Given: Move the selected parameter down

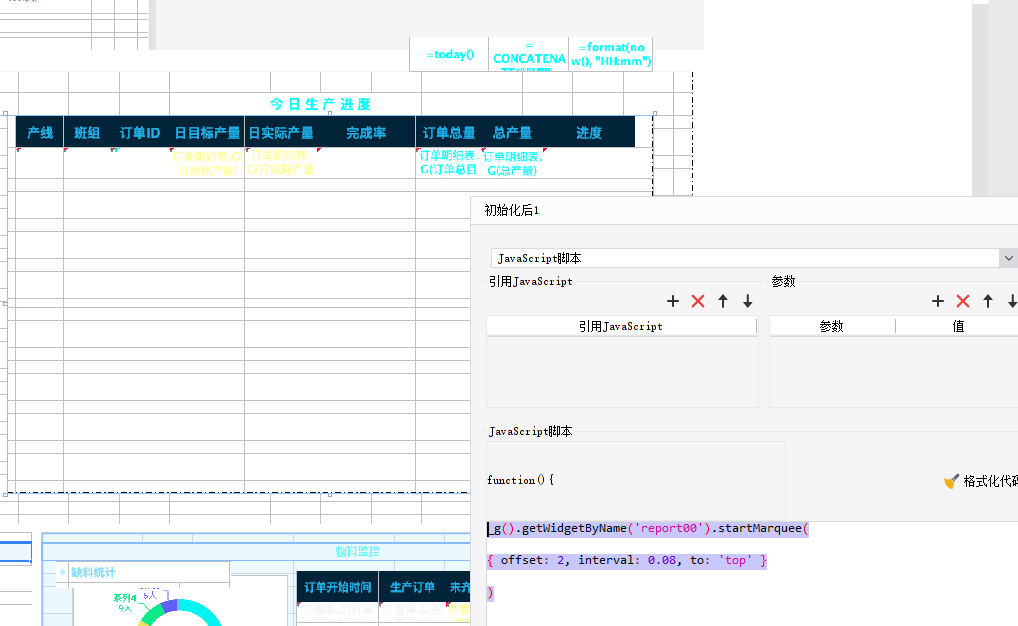Looking at the screenshot, I should tap(1012, 301).
